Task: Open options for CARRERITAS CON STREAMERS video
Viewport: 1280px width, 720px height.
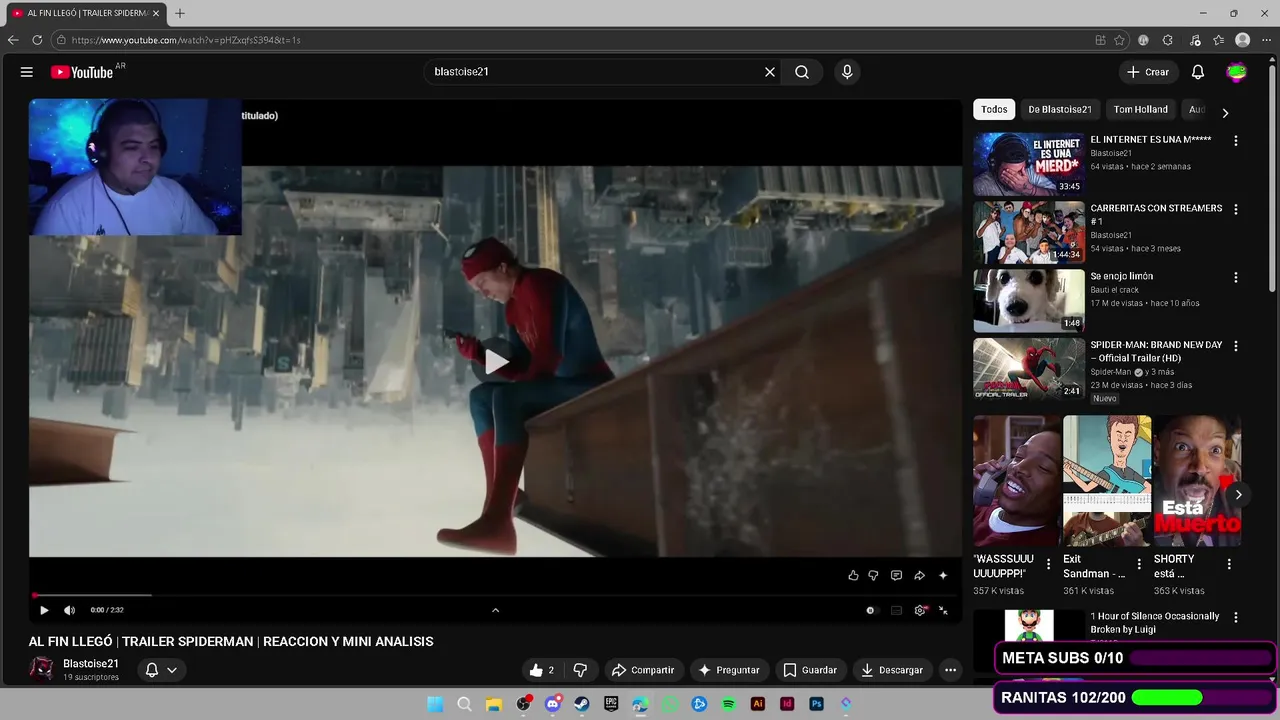Action: point(1235,210)
